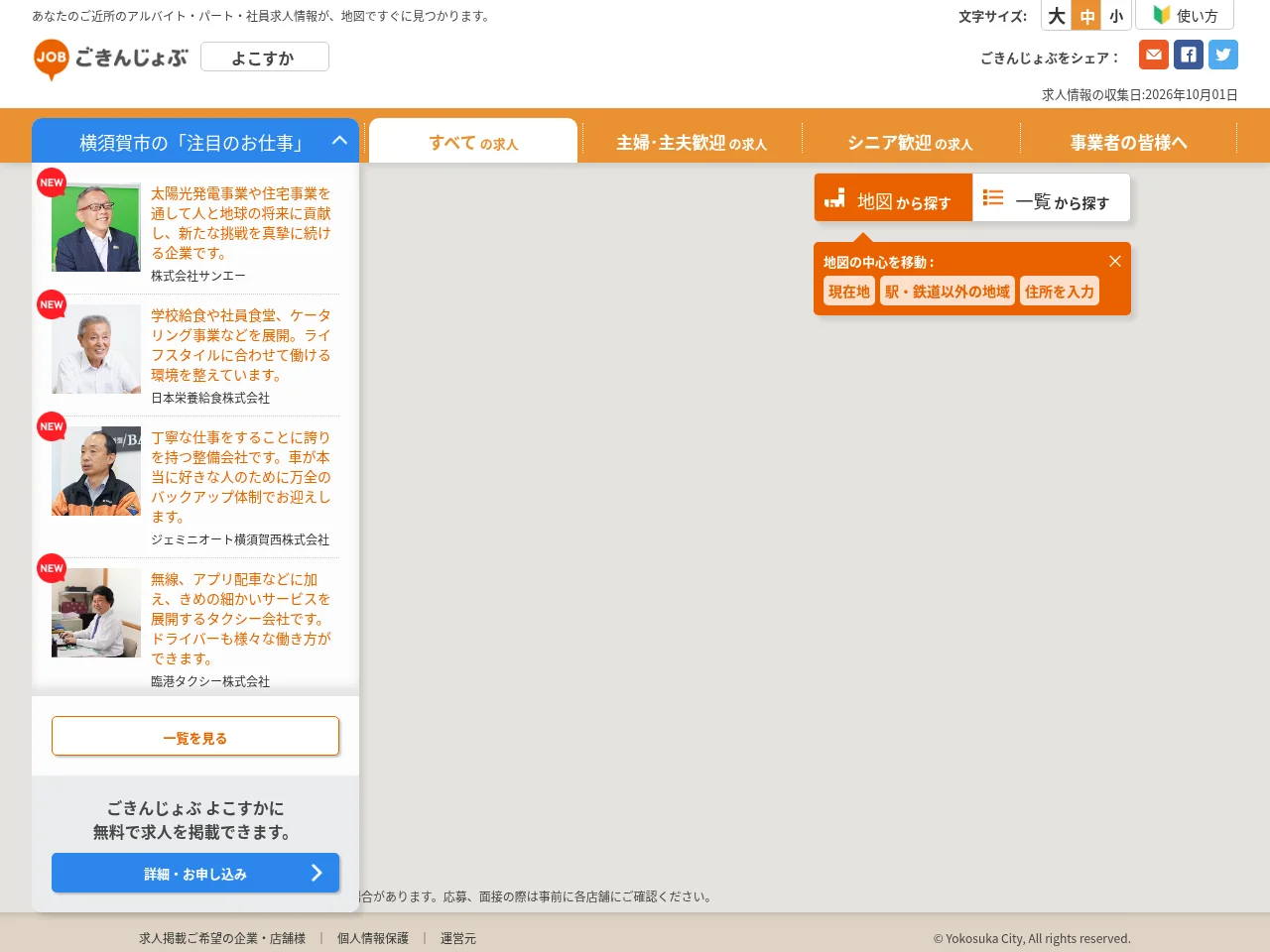Close the map center popup

[1115, 261]
